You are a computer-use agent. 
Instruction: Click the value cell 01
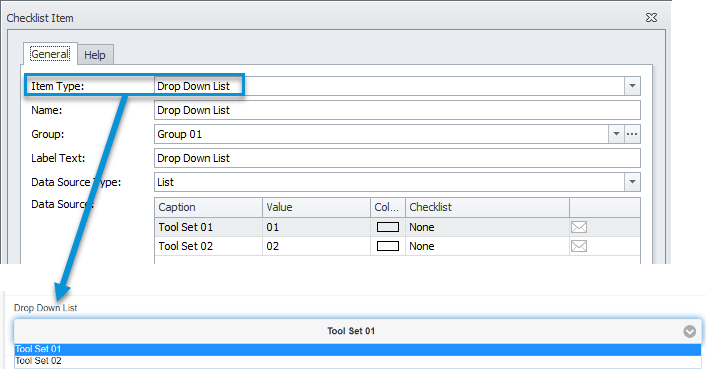[317, 227]
